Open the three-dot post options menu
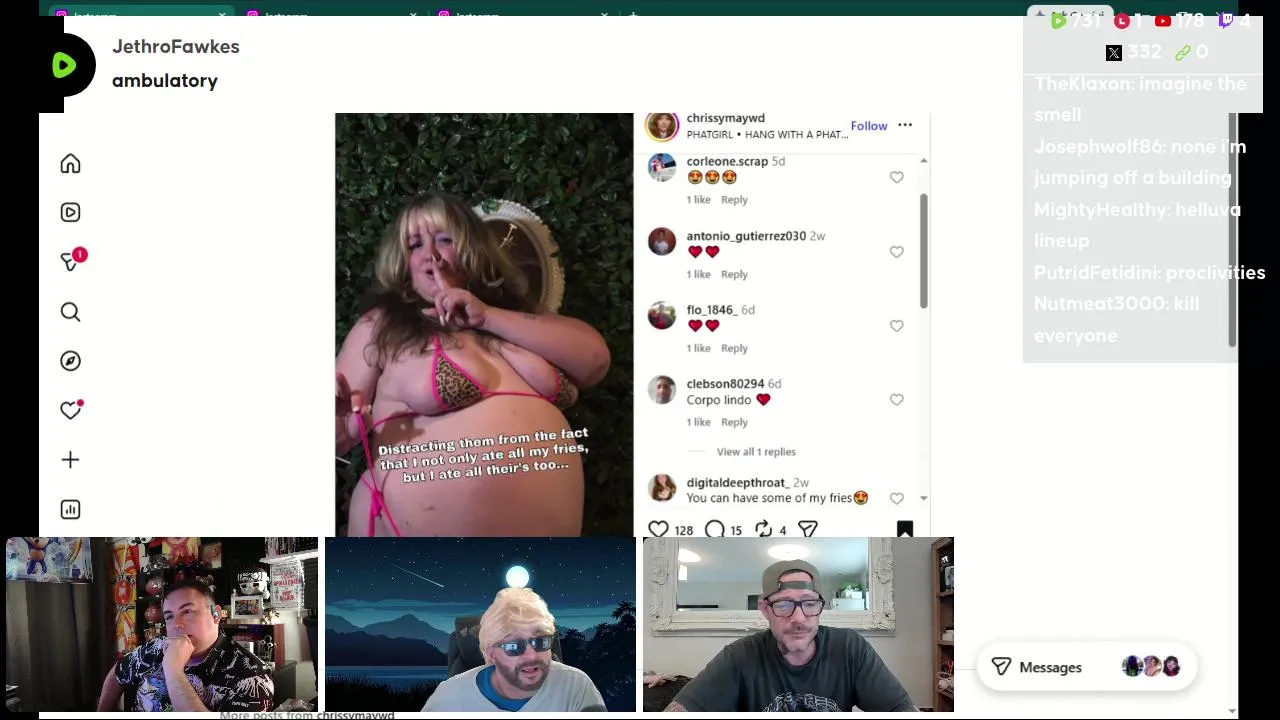 pyautogui.click(x=905, y=125)
